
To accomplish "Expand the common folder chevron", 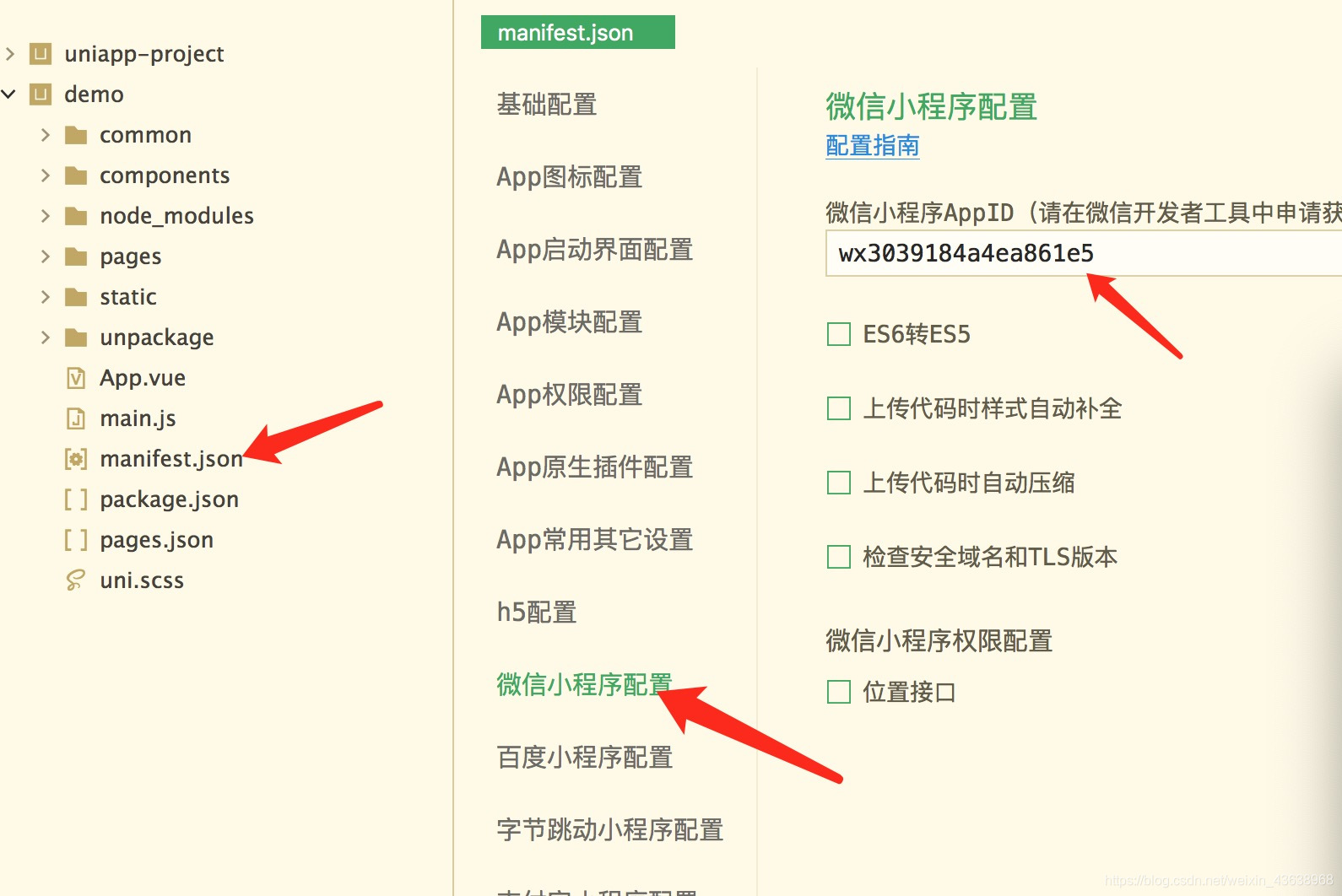I will coord(46,135).
